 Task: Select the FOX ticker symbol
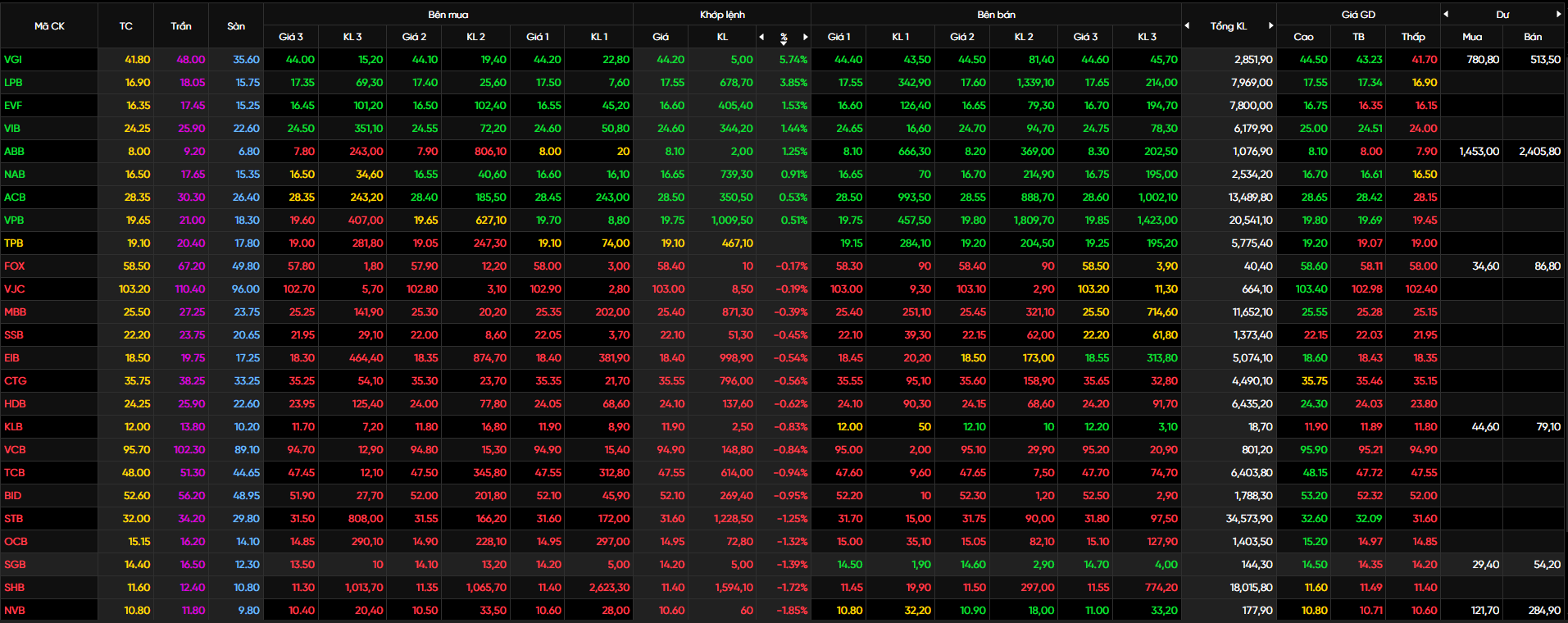[14, 266]
